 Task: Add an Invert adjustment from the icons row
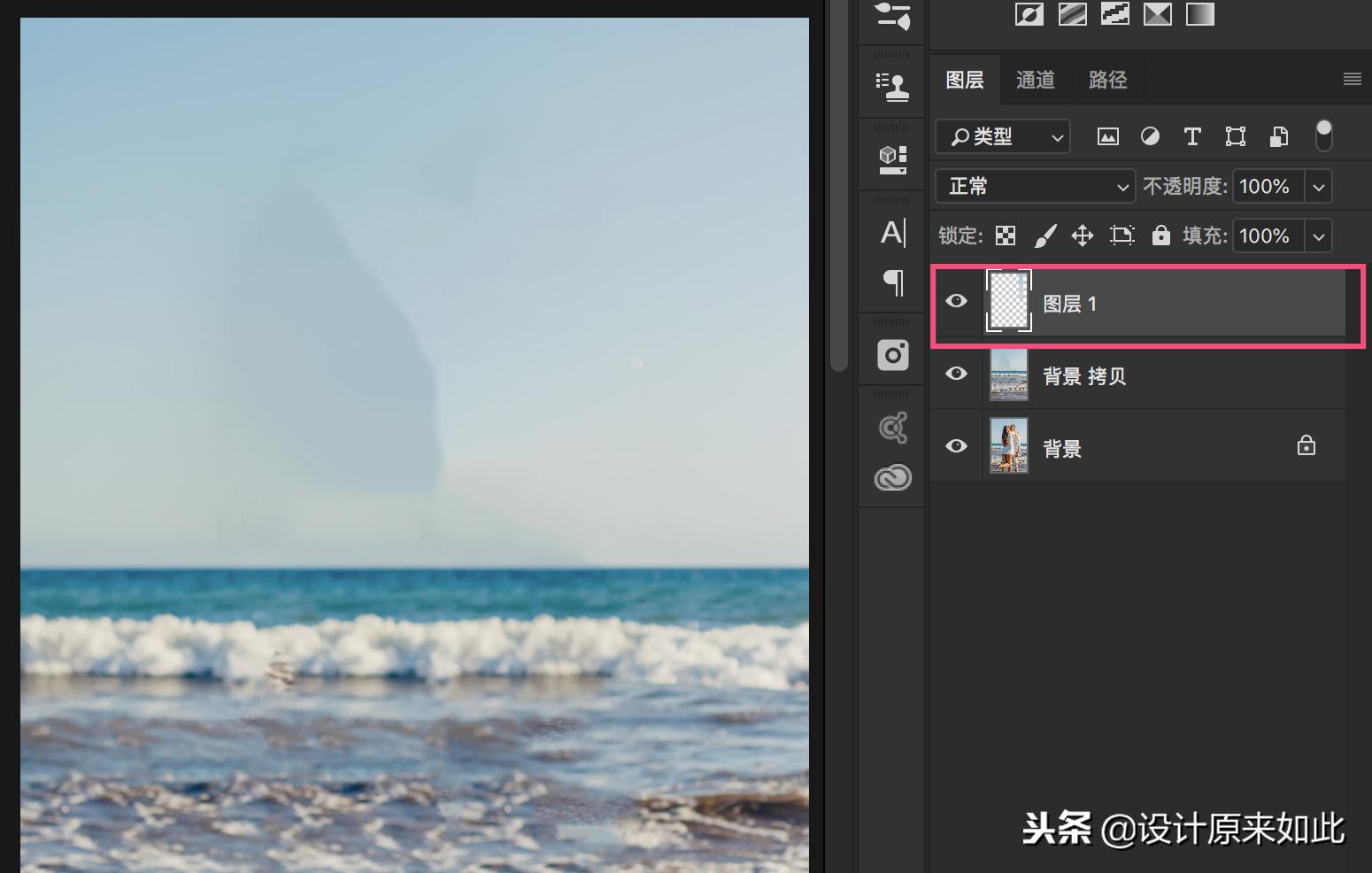(x=1029, y=14)
